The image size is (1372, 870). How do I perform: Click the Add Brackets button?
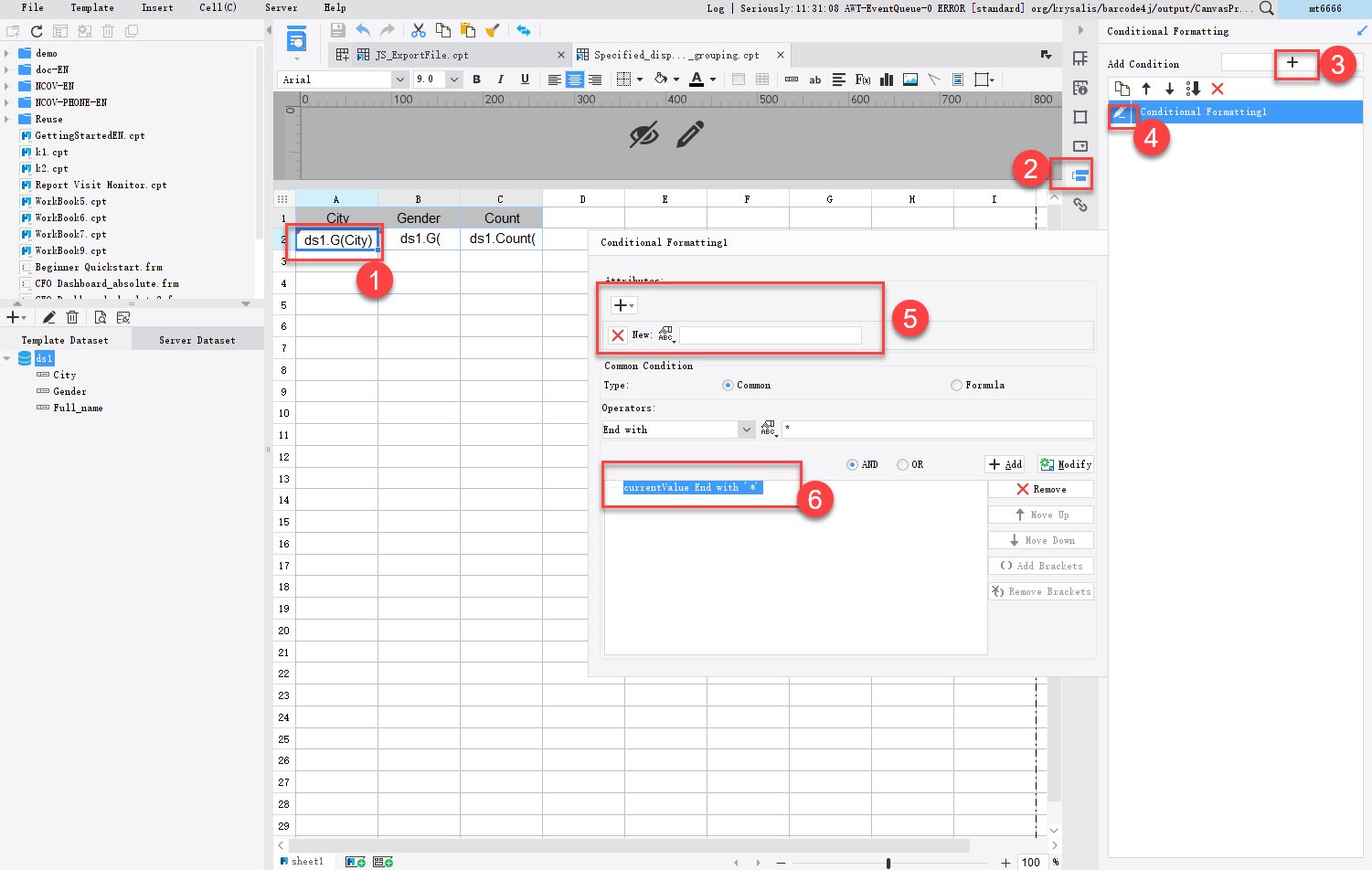[x=1040, y=565]
